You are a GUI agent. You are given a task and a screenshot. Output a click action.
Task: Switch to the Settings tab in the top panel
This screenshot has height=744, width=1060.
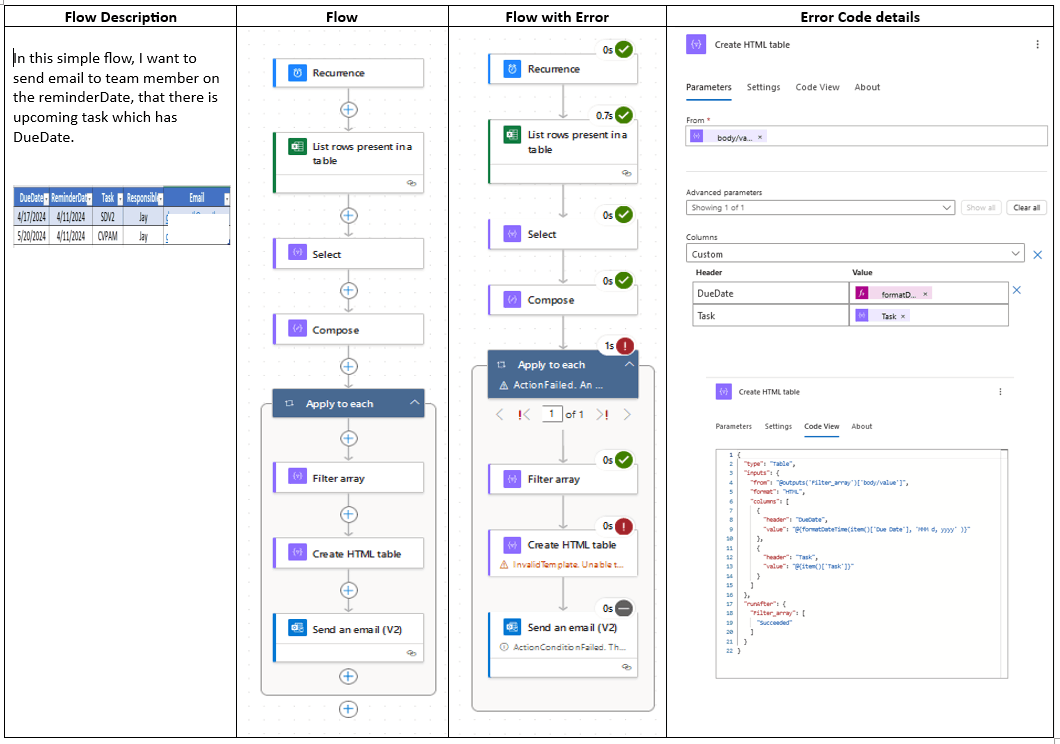click(x=763, y=87)
